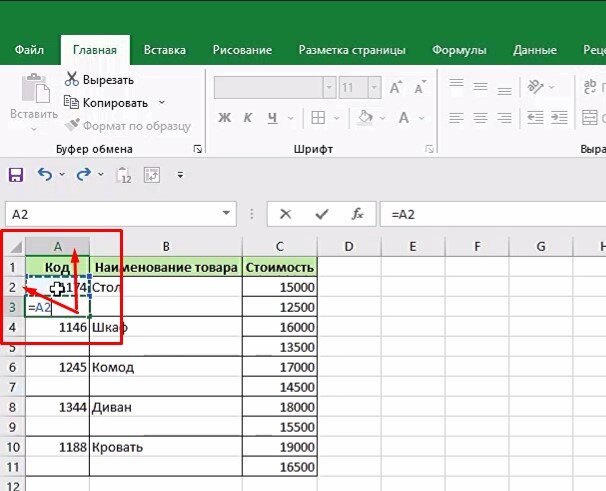Click the Cut scissors icon

click(x=71, y=79)
